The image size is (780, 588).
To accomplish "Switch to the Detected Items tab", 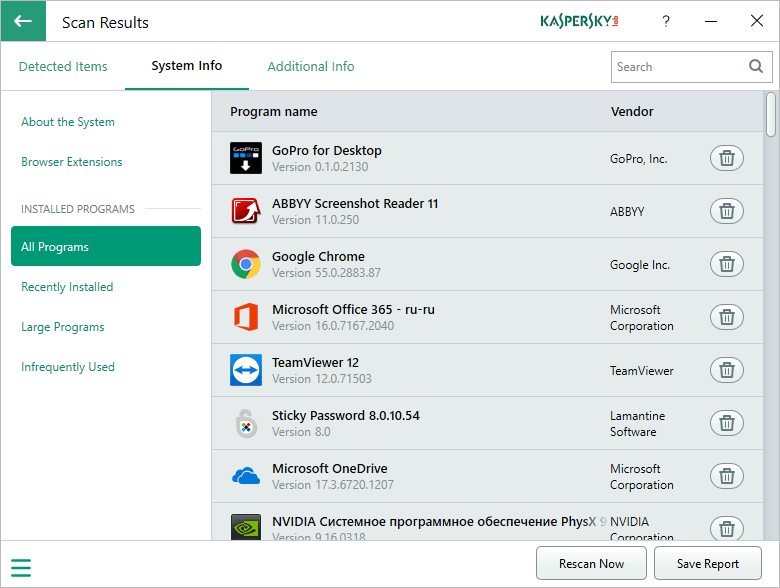I will pos(63,67).
